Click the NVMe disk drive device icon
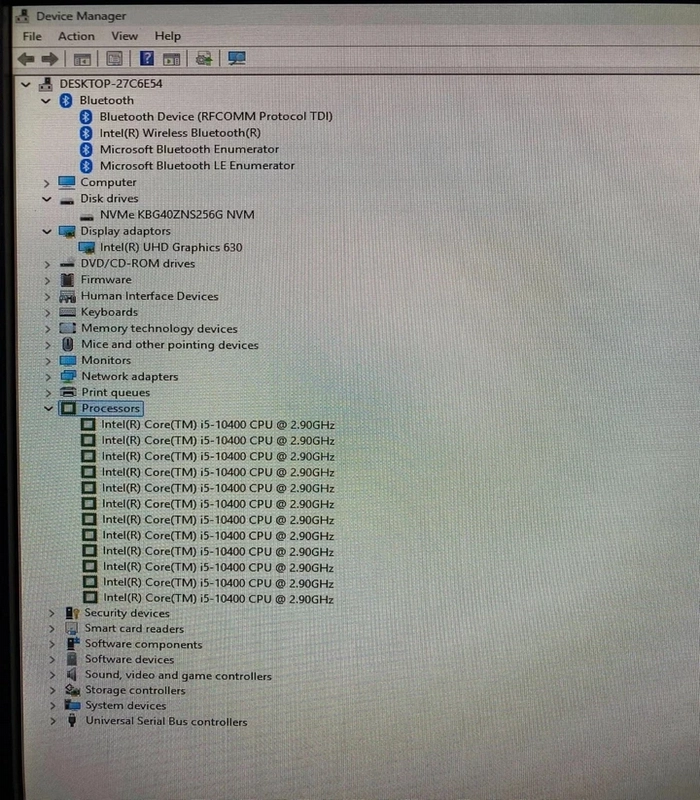The image size is (700, 800). 87,217
